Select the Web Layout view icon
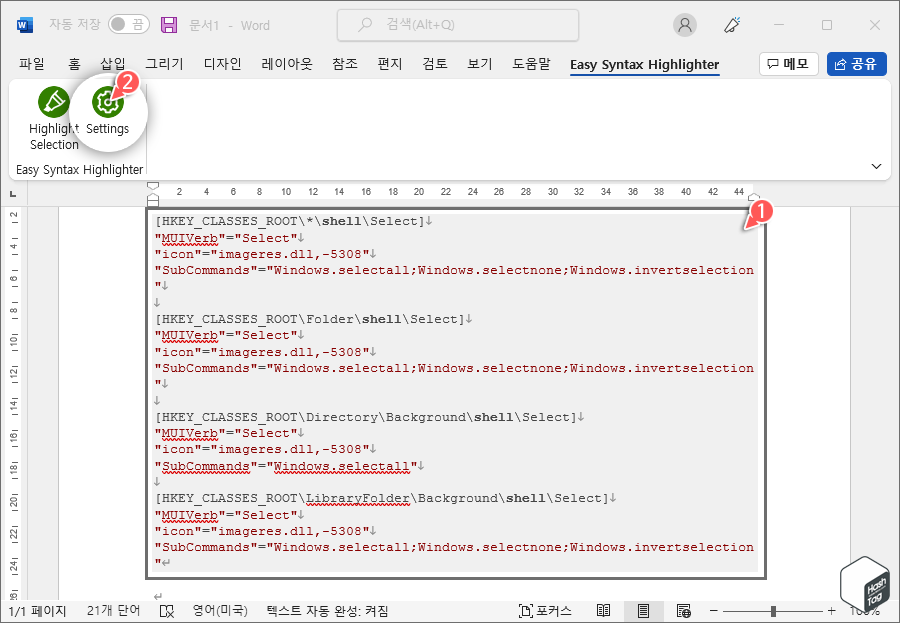 click(x=684, y=610)
